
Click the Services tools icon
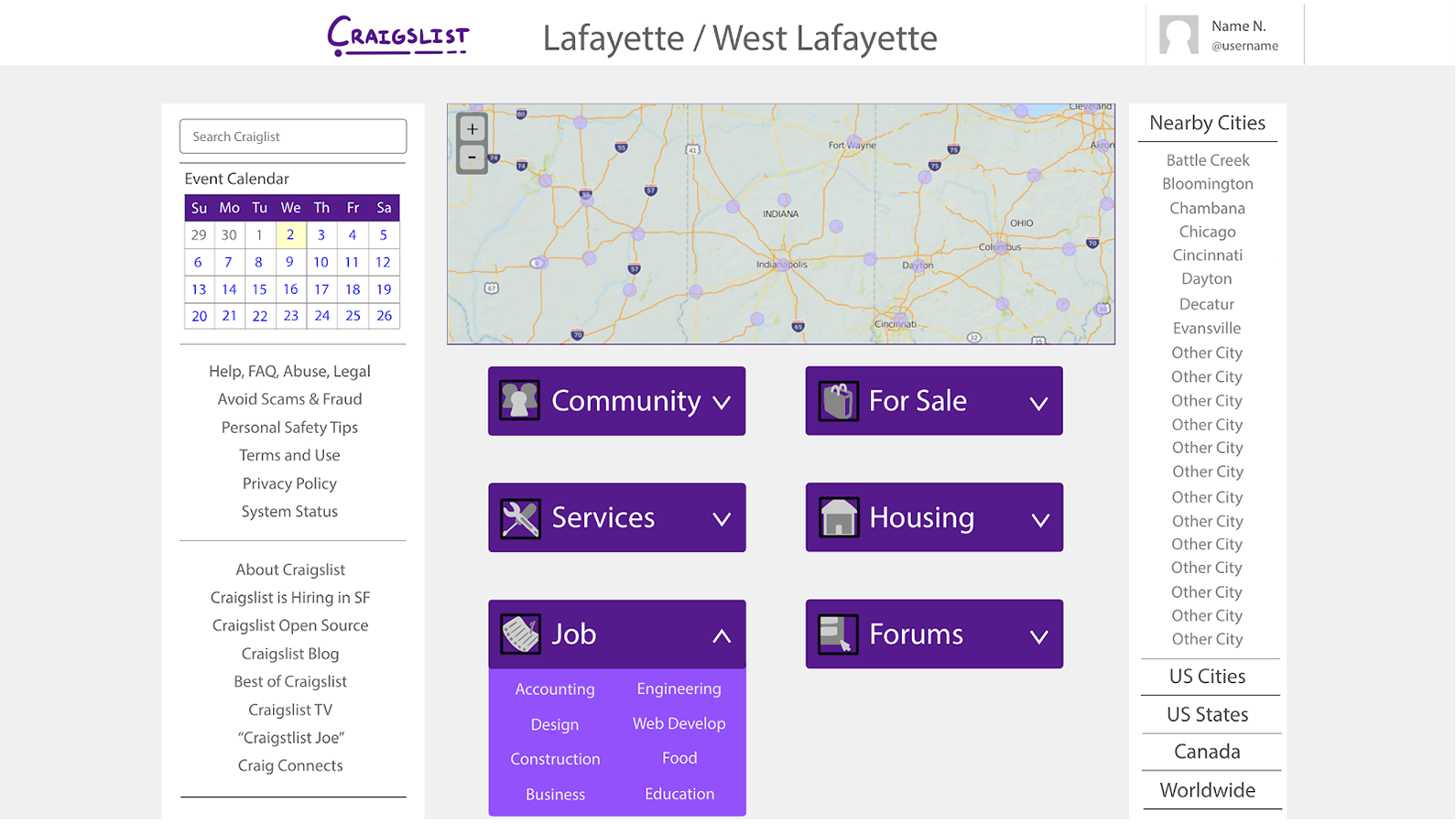coord(520,518)
